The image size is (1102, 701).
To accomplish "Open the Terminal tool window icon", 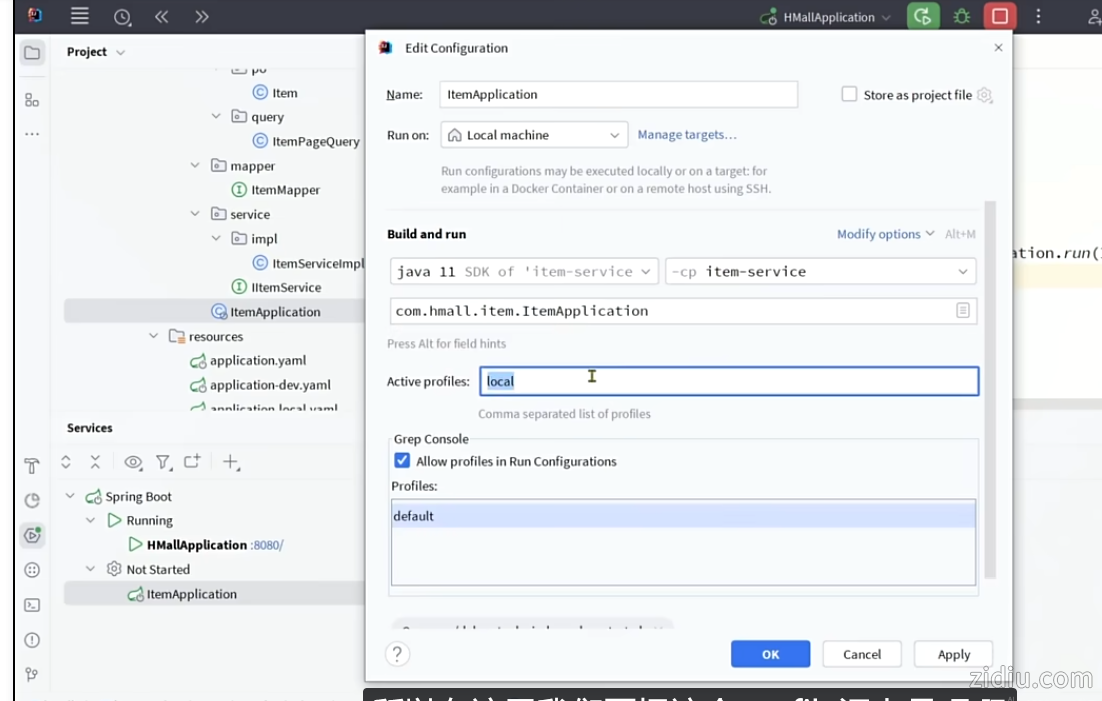I will pos(32,605).
